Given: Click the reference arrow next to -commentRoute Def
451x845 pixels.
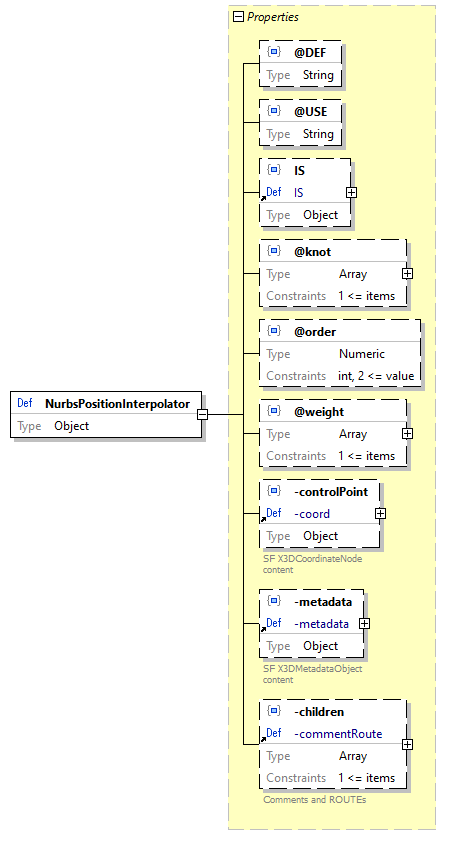Looking at the screenshot, I should [x=263, y=738].
